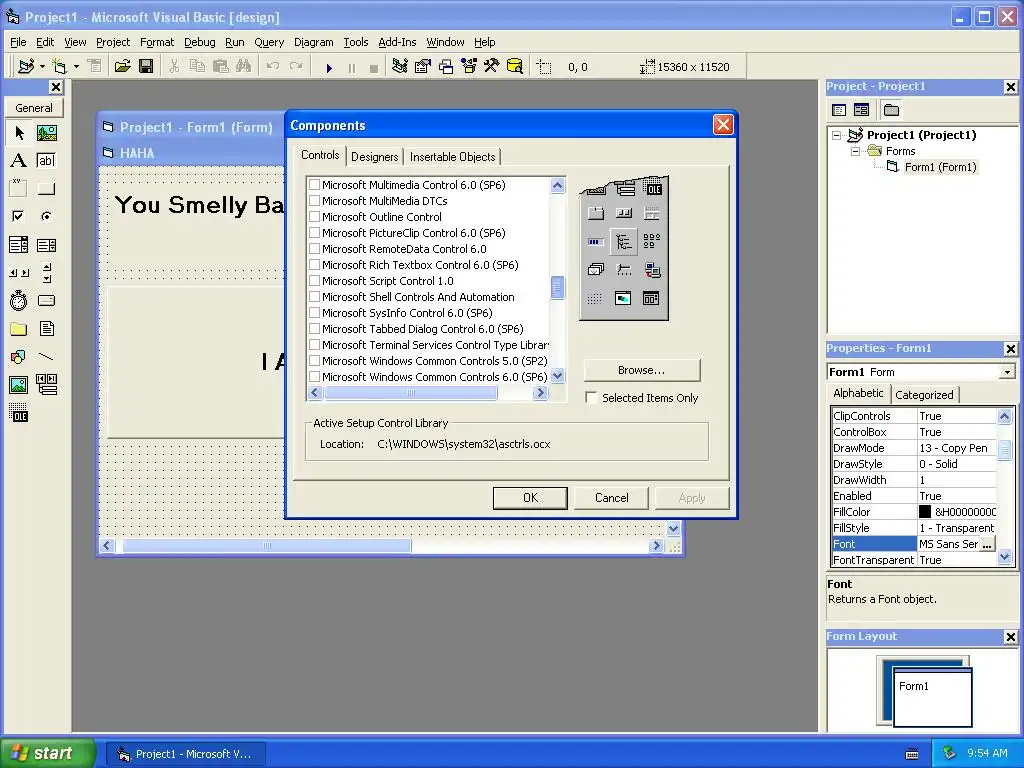Switch to Insertable Objects tab
Screen dimensions: 1024x768
(453, 157)
